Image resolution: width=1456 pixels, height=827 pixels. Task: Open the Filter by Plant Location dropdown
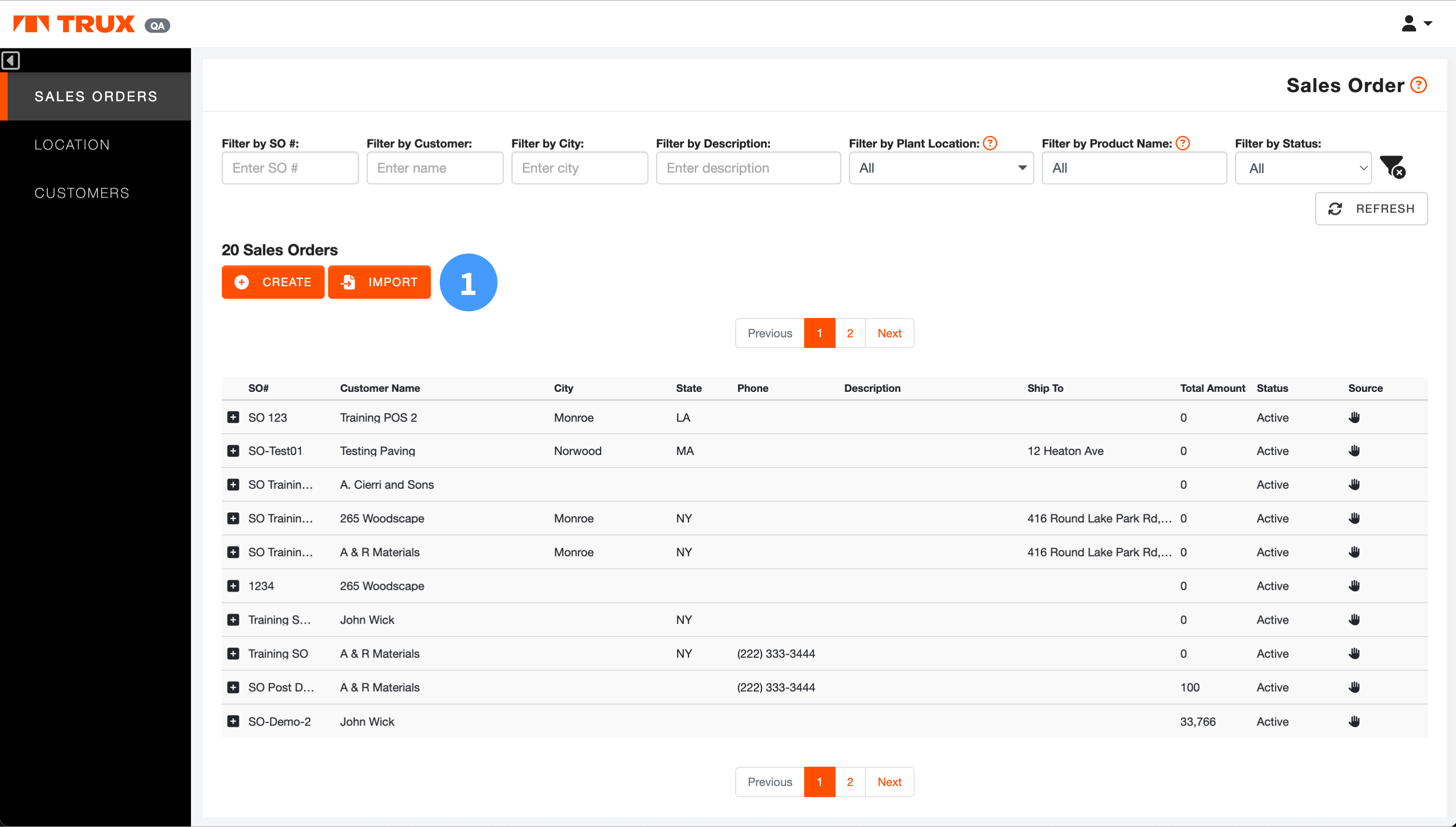[941, 168]
